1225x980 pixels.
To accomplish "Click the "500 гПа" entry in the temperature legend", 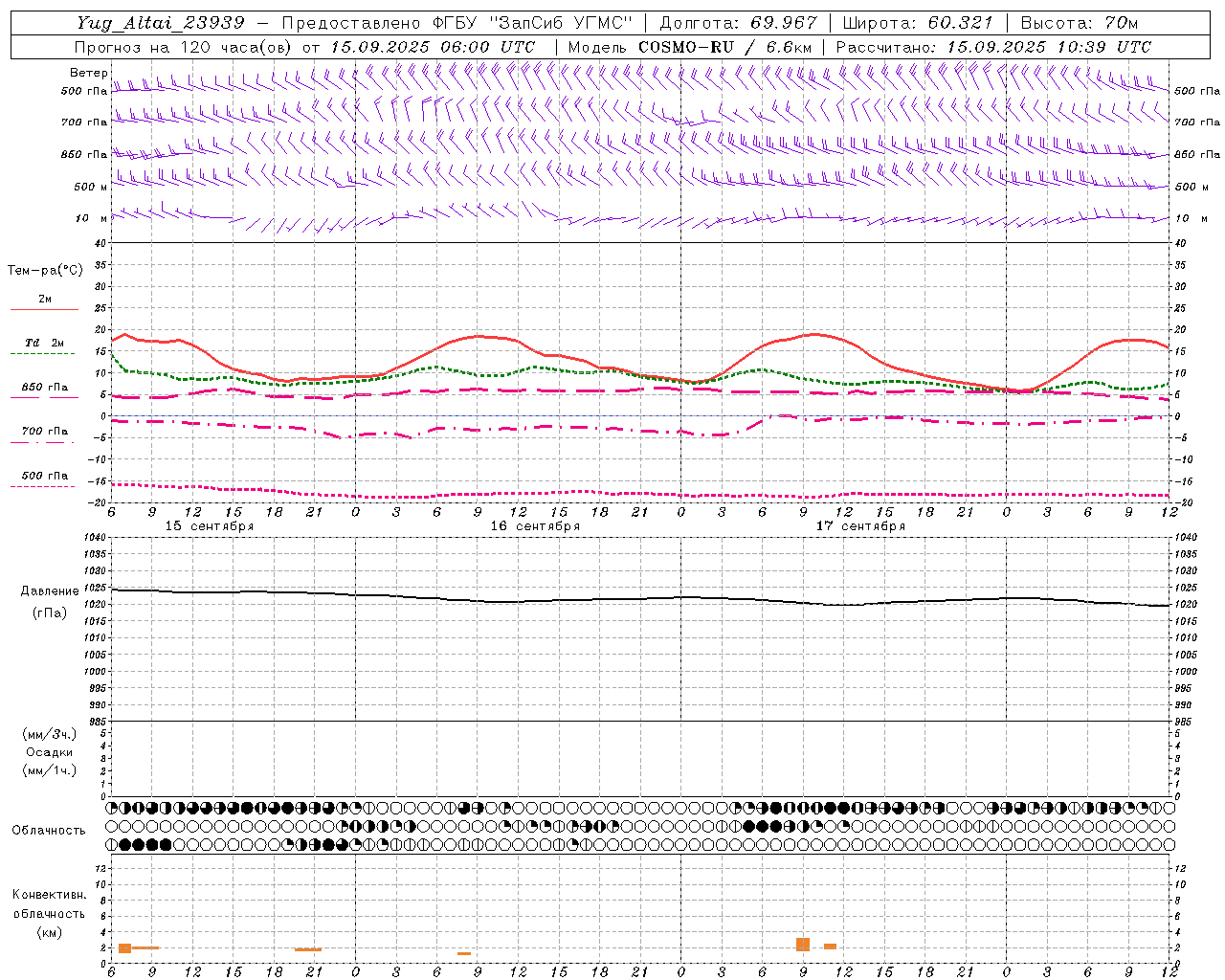I will coord(45,476).
